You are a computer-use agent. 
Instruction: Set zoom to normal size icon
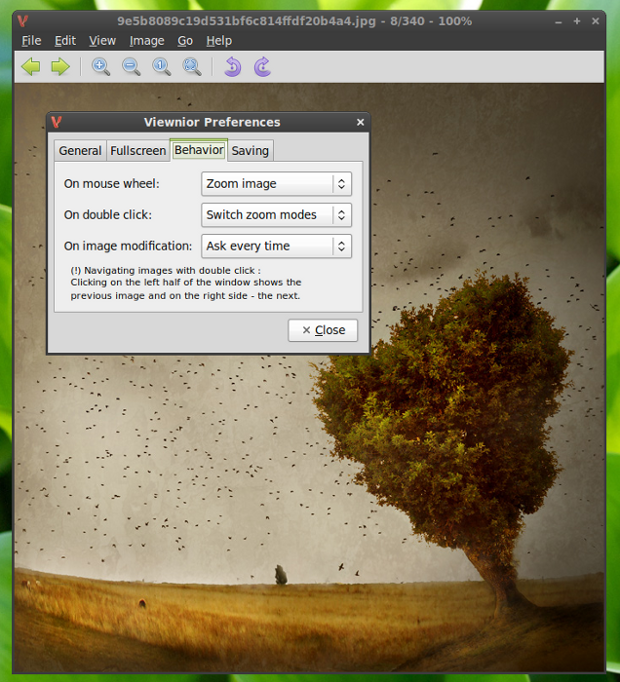pyautogui.click(x=161, y=67)
